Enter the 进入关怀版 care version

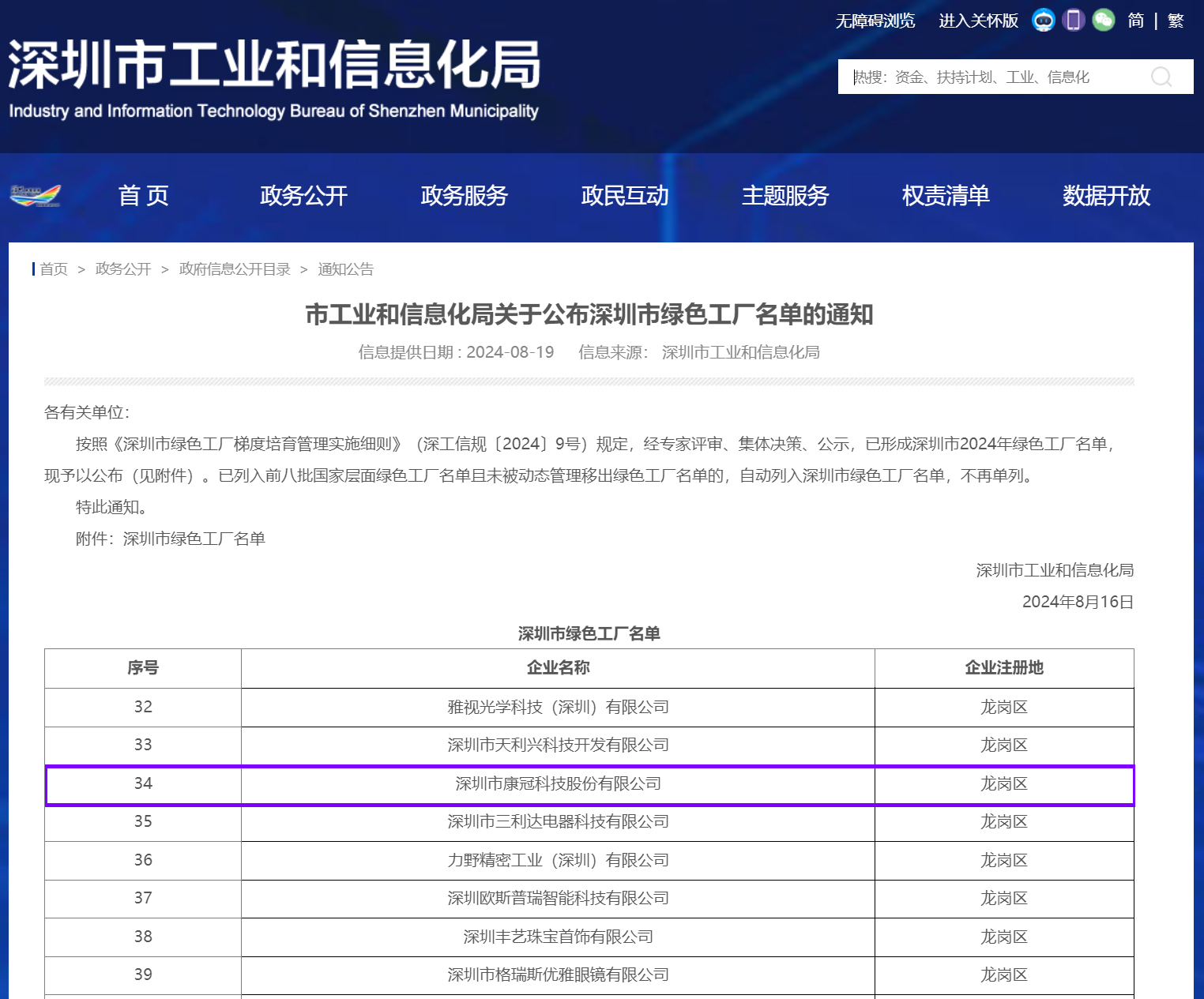click(978, 21)
